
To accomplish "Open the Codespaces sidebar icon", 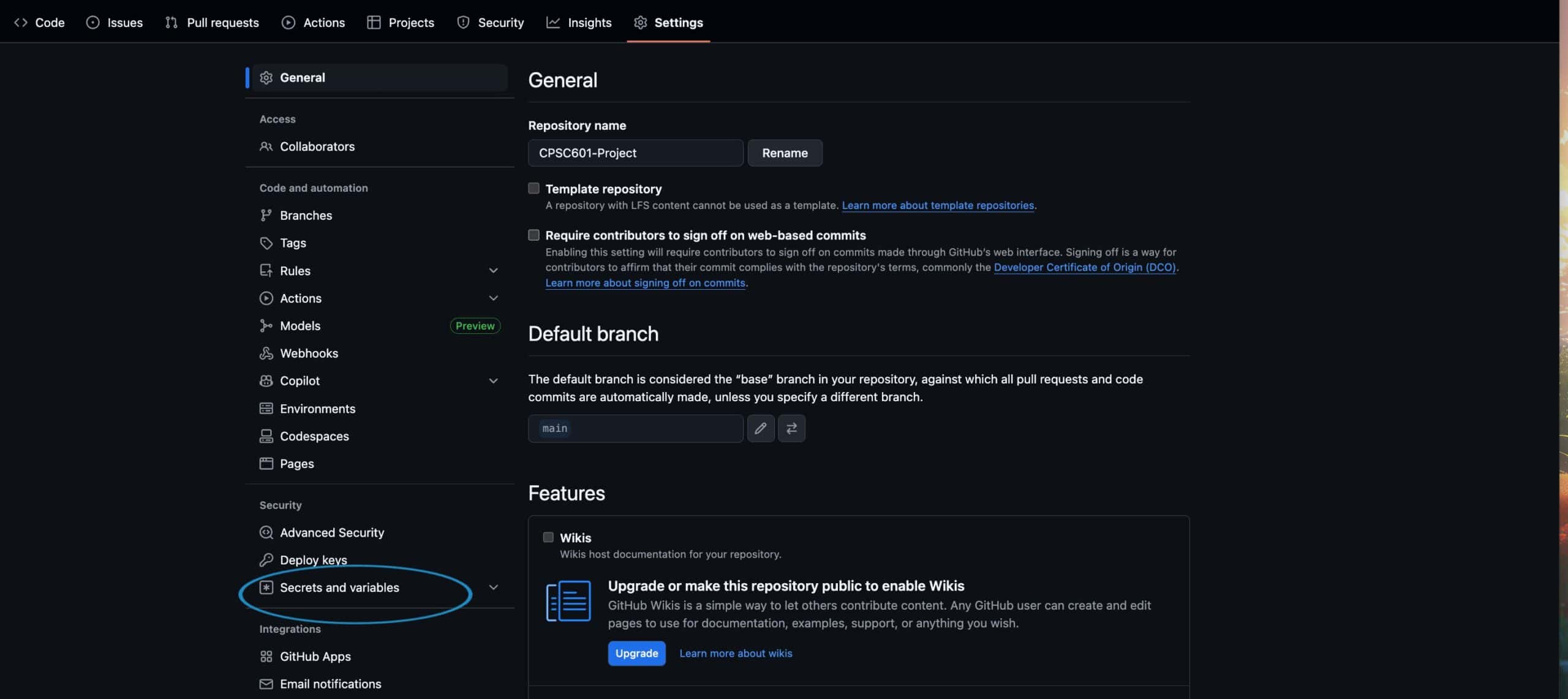I will click(266, 436).
